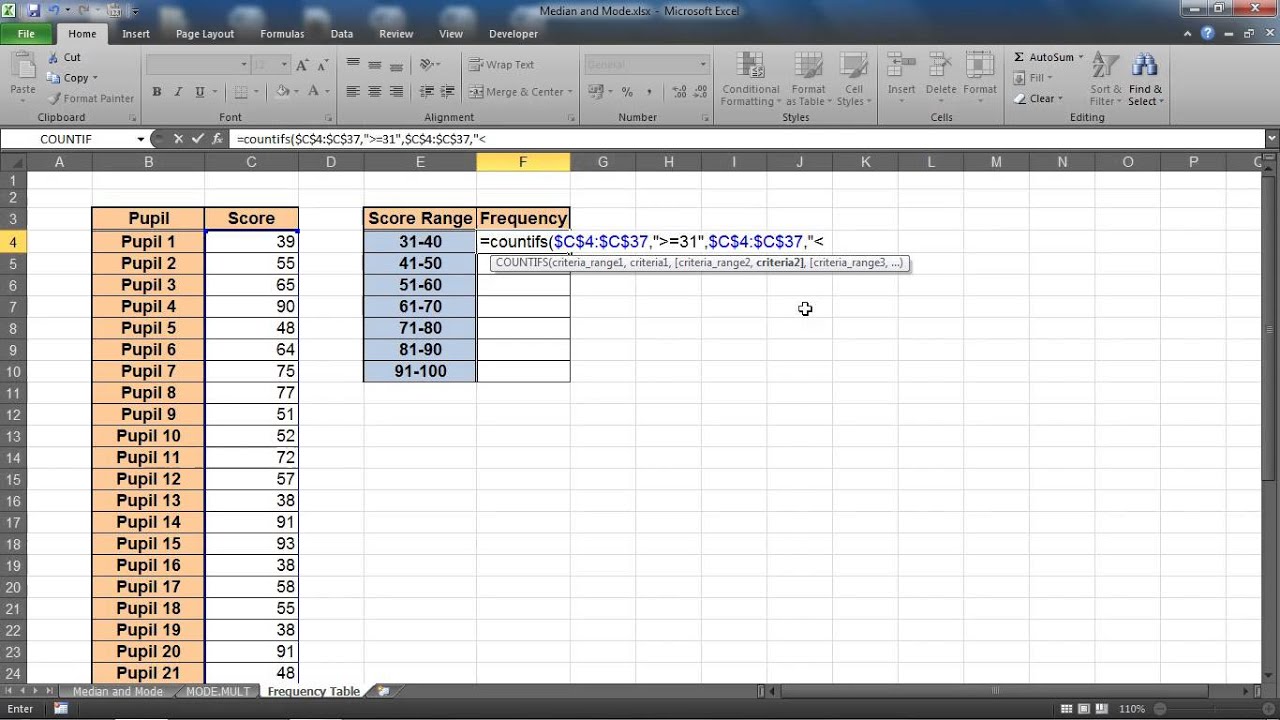Select the 41-50 score range cell
This screenshot has height=720, width=1280.
pyautogui.click(x=420, y=263)
